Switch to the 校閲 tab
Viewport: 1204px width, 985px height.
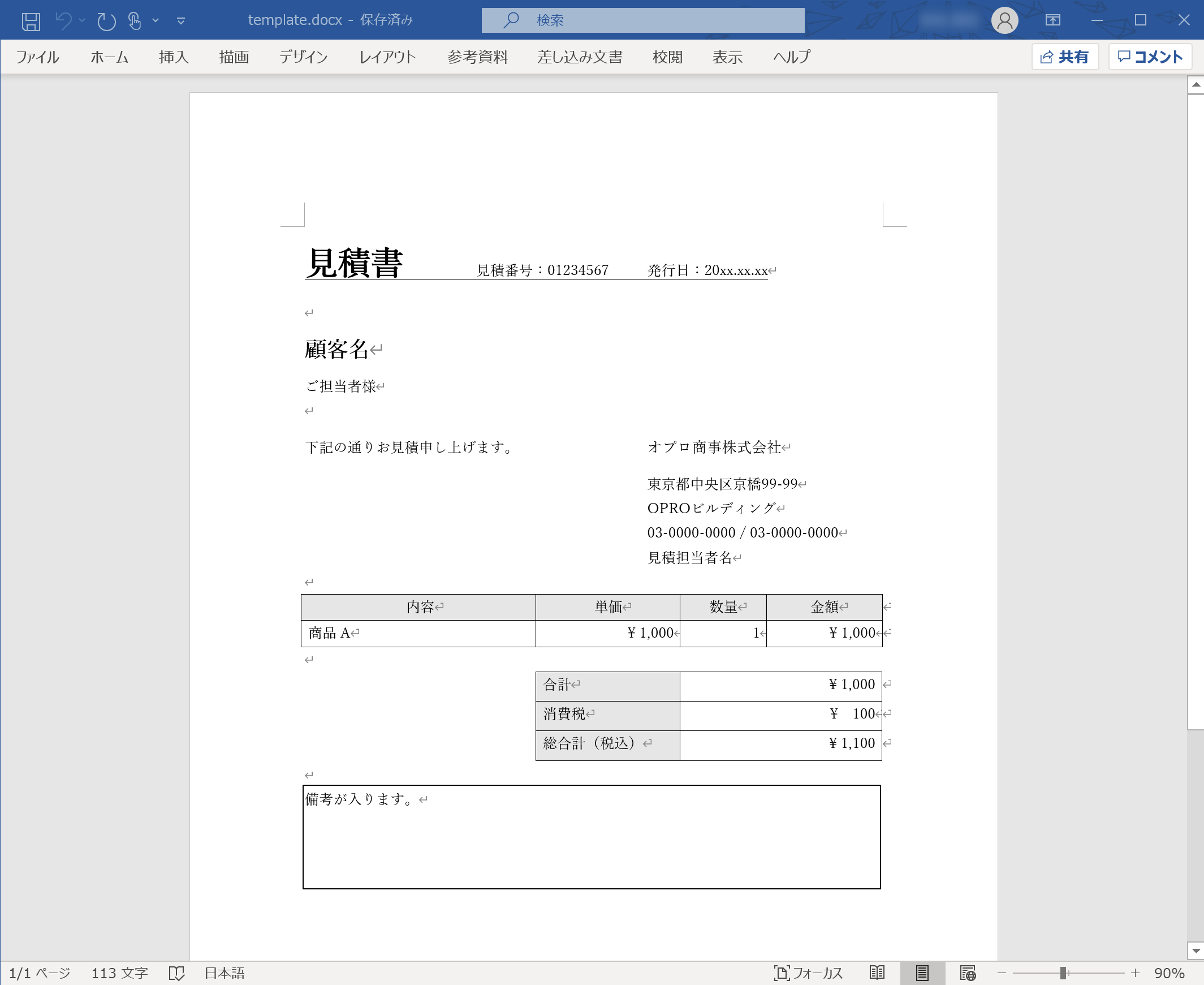tap(667, 57)
